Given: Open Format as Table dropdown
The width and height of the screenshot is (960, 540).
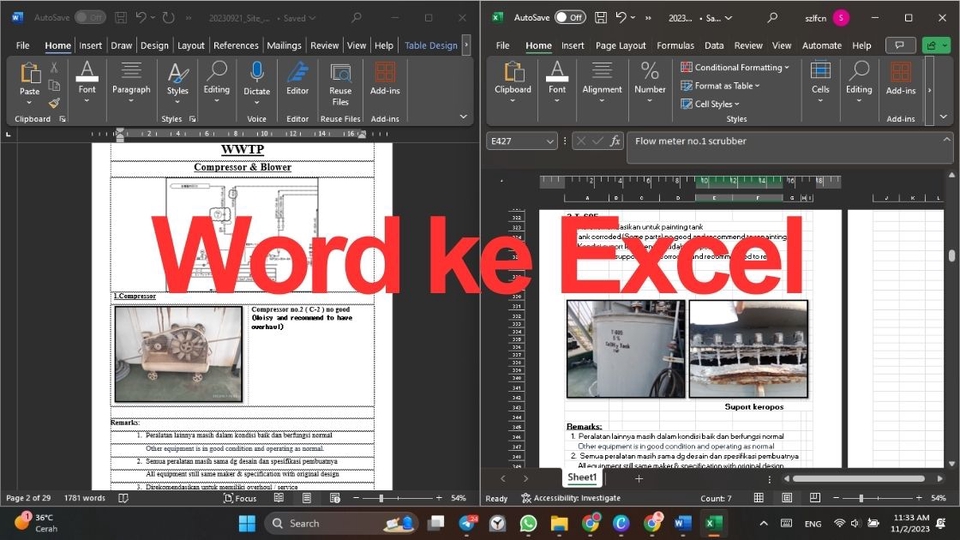Looking at the screenshot, I should 720,86.
